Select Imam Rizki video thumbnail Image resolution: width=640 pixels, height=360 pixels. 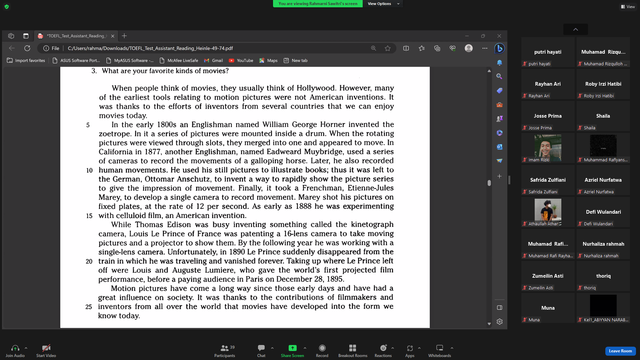(x=548, y=148)
